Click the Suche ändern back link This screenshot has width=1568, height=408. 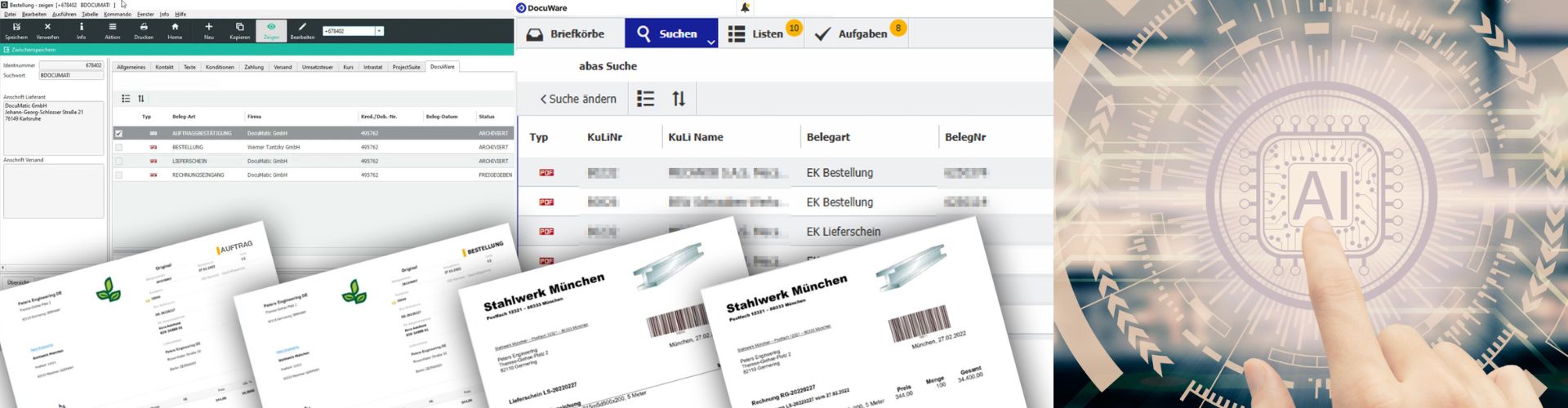click(x=578, y=99)
